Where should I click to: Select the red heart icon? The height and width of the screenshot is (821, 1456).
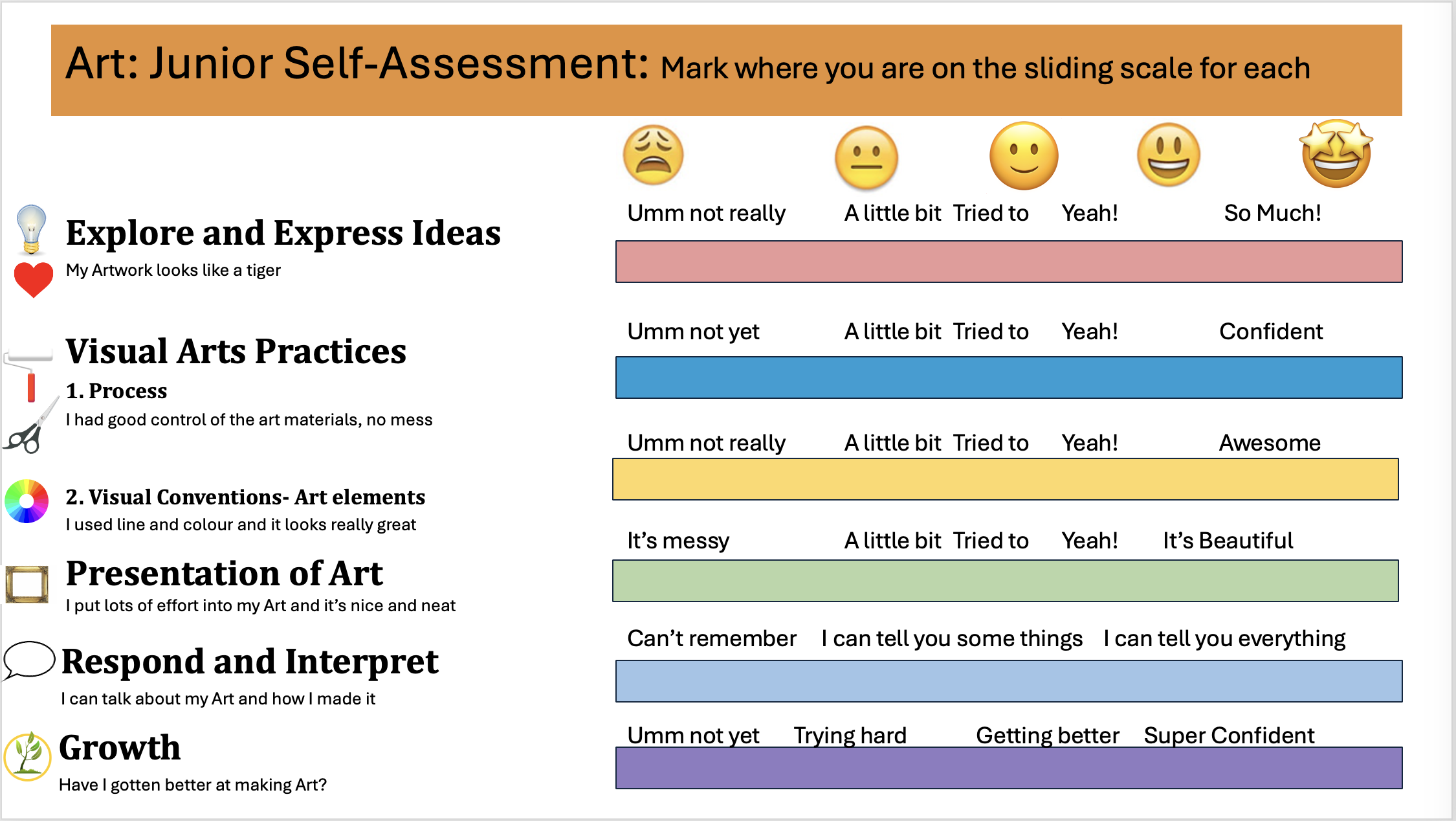pos(33,280)
